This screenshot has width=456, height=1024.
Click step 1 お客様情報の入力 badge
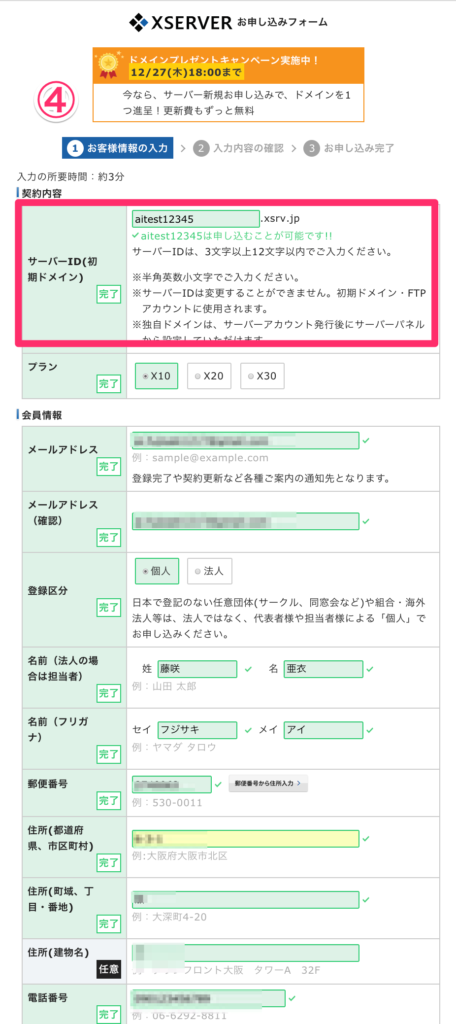pyautogui.click(x=118, y=148)
